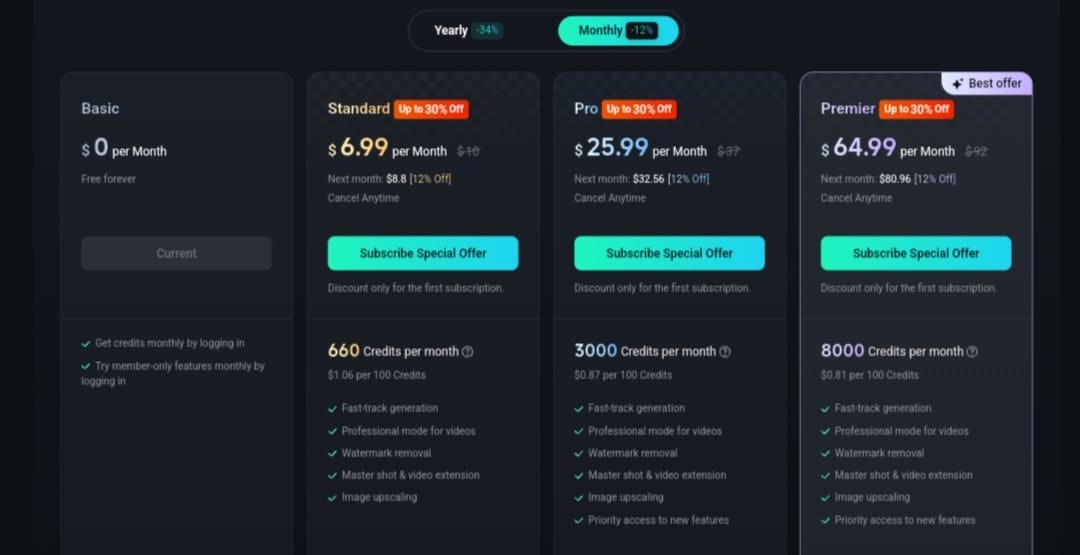Click the Current button on the Basic plan
Screen dimensions: 1080x555
(x=176, y=253)
